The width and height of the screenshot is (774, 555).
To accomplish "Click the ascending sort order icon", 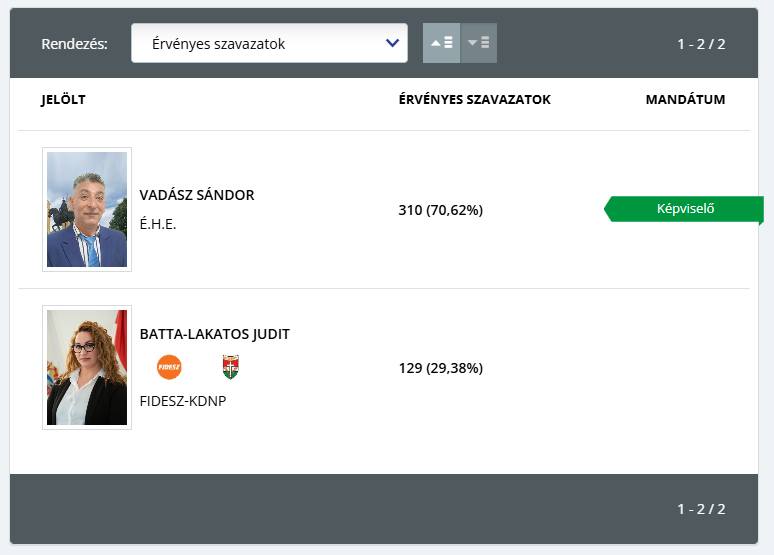I will click(441, 43).
